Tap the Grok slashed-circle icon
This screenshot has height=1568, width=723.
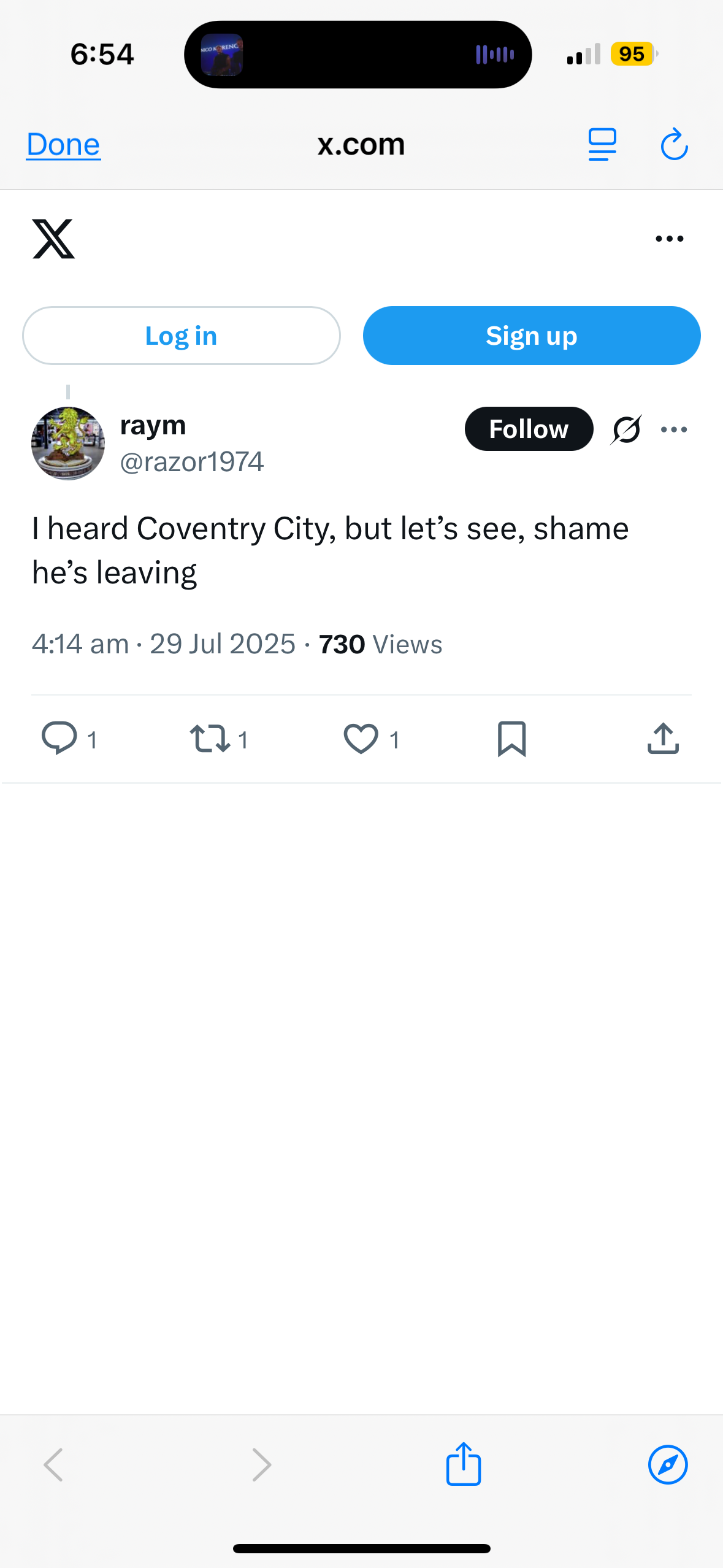point(626,429)
